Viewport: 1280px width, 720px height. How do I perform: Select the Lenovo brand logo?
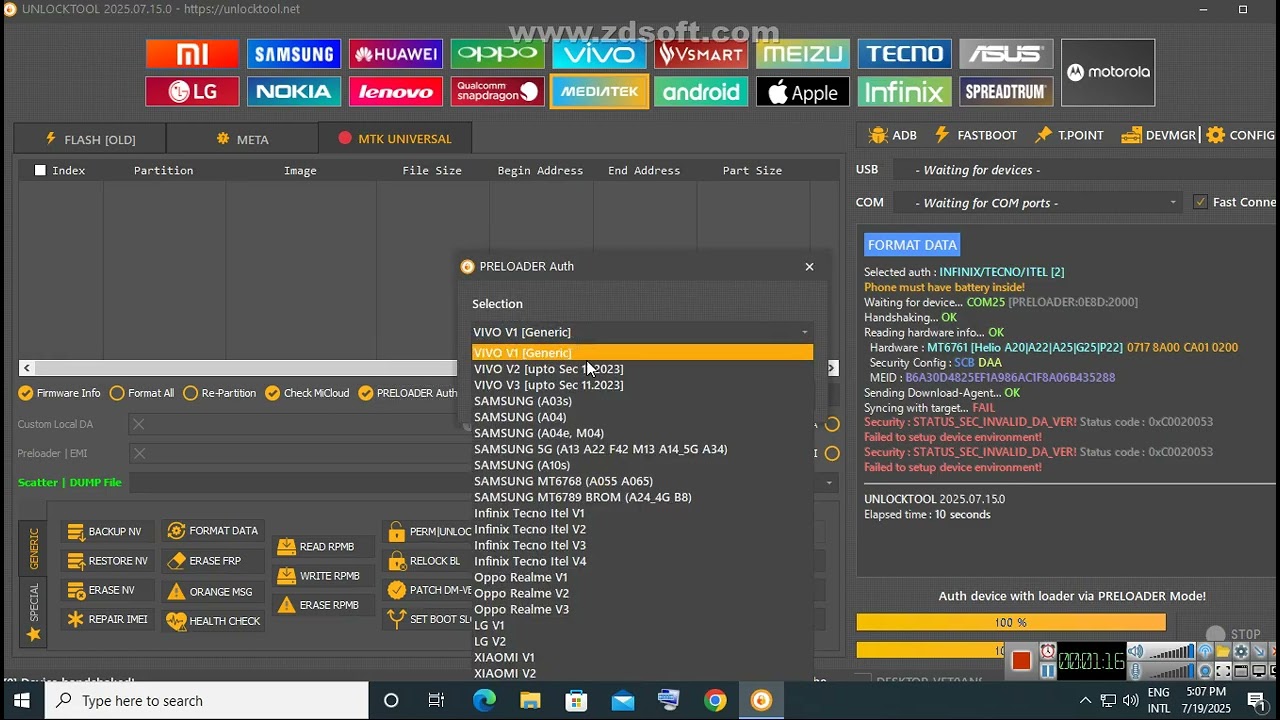coord(396,92)
